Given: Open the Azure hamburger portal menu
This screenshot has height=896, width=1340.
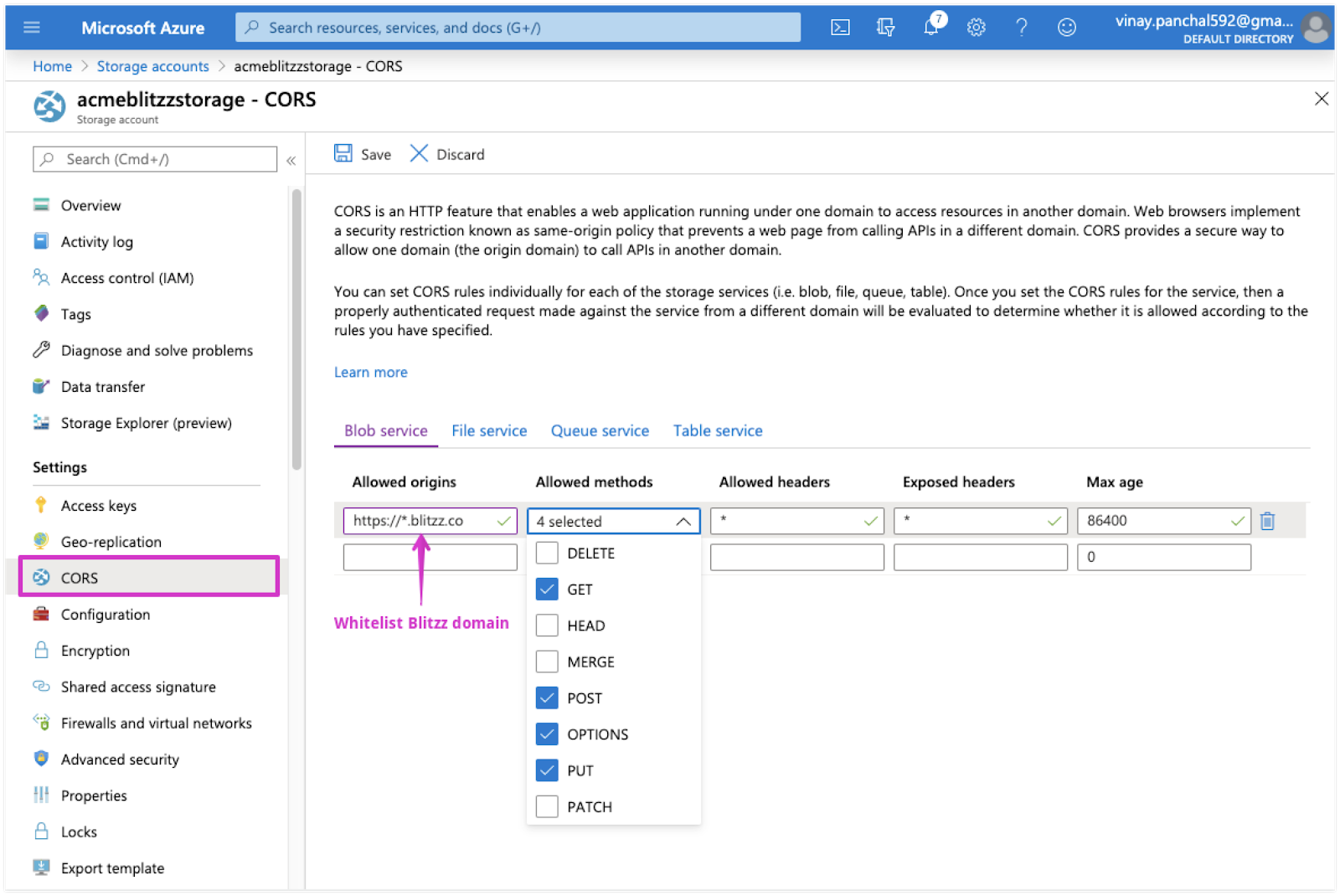Looking at the screenshot, I should click(32, 28).
